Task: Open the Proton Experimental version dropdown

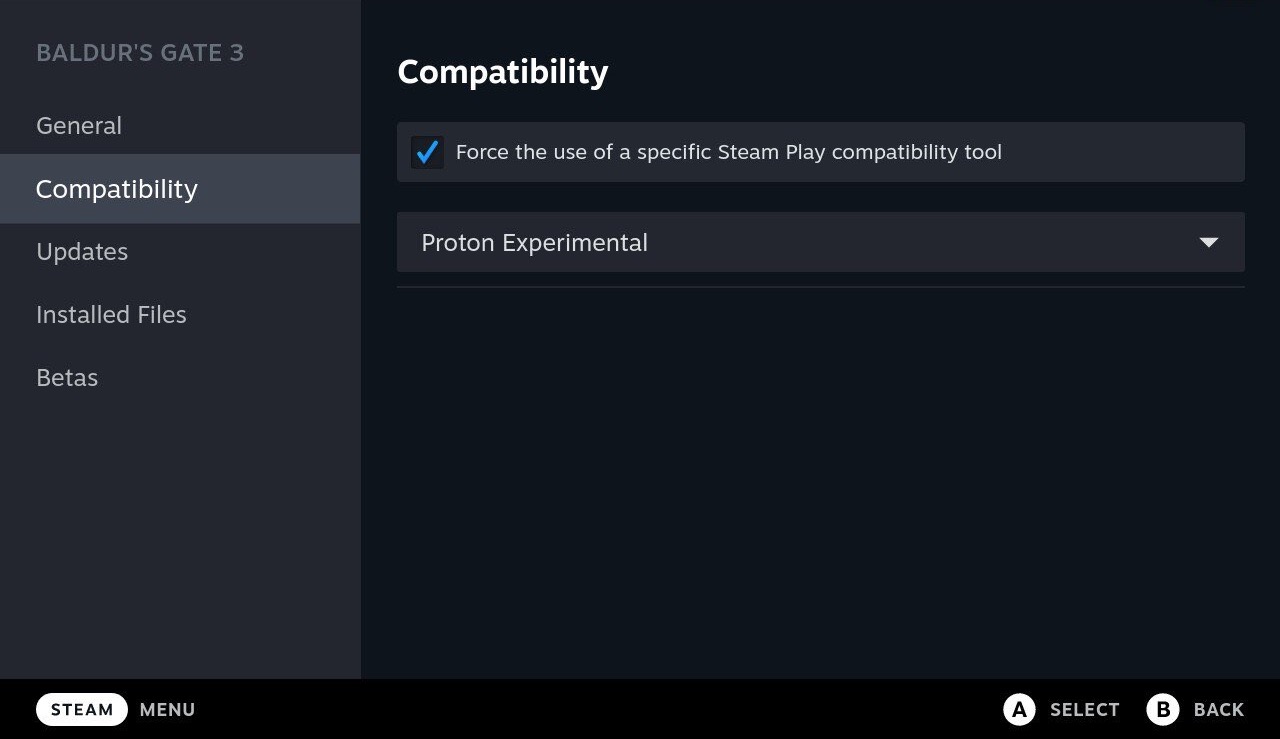Action: coord(820,242)
